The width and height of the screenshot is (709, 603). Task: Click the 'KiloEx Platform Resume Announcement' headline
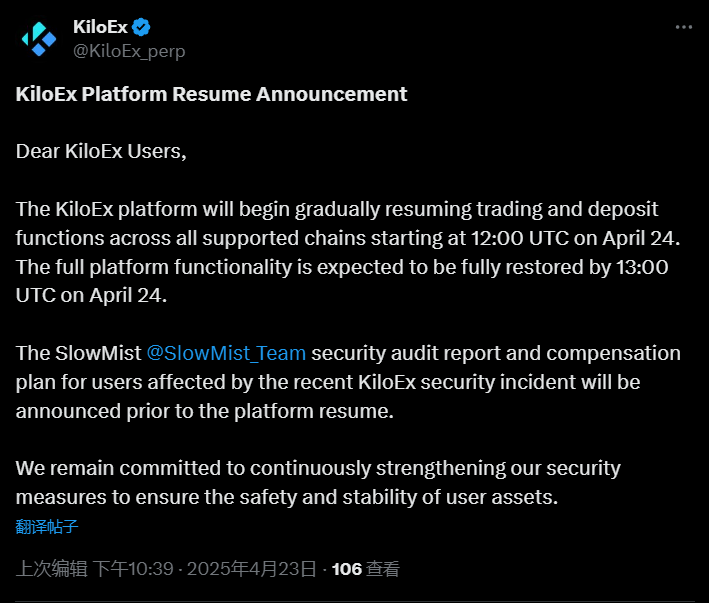pyautogui.click(x=212, y=94)
